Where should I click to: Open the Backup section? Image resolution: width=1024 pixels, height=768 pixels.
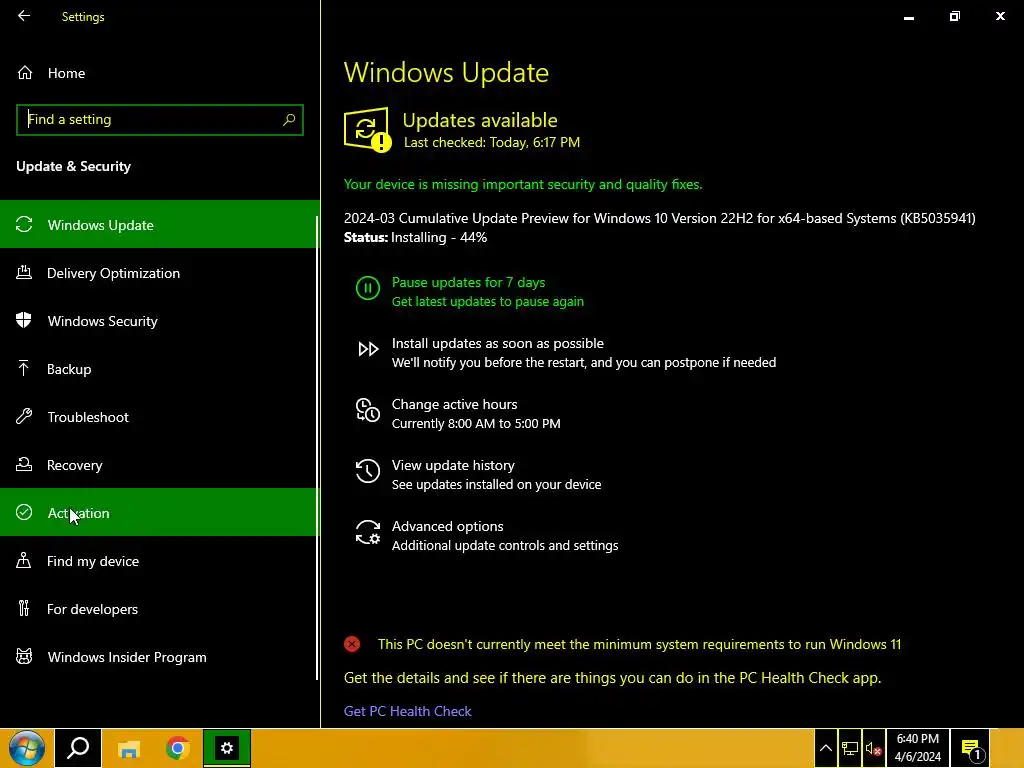(158, 369)
